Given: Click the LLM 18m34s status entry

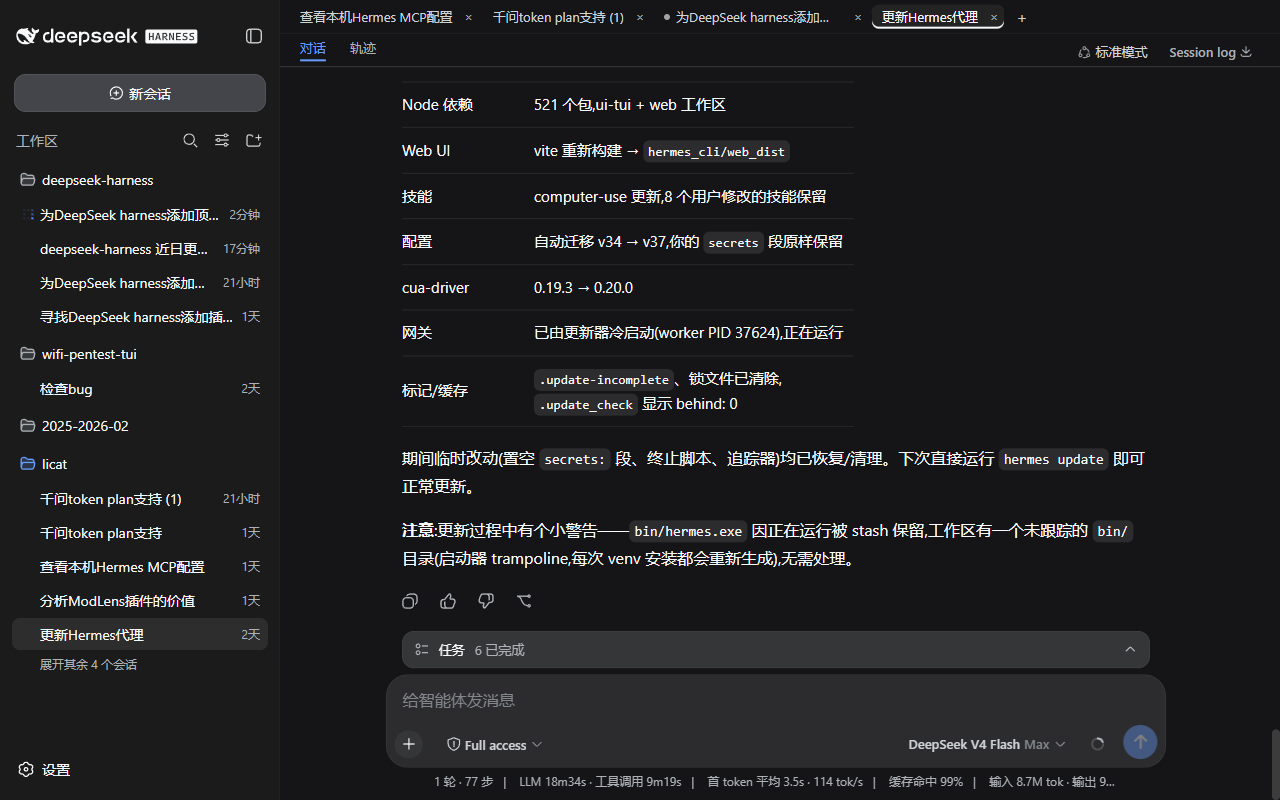Looking at the screenshot, I should click(x=600, y=782).
